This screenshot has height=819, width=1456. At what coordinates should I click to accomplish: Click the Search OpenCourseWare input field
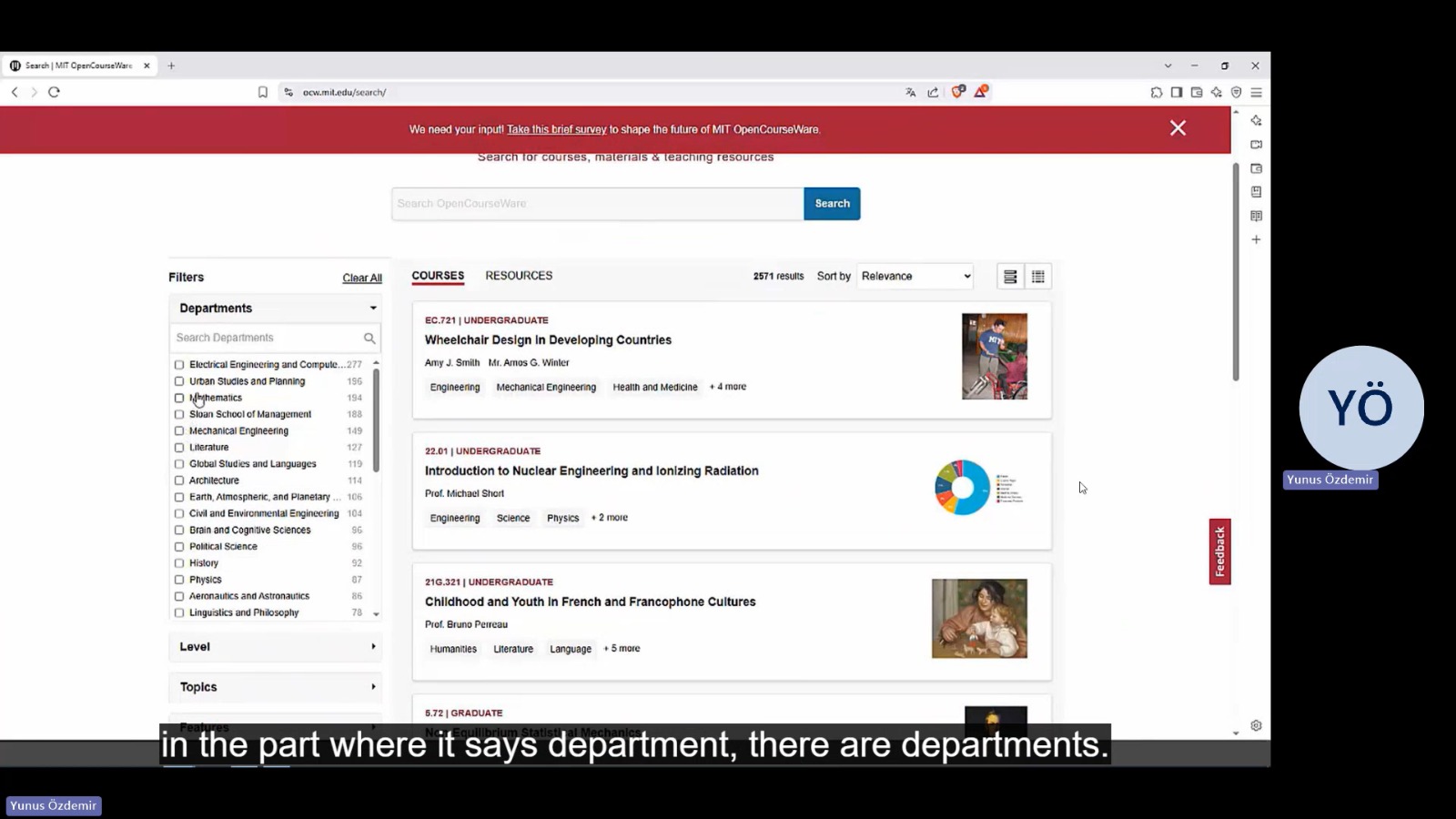click(598, 204)
